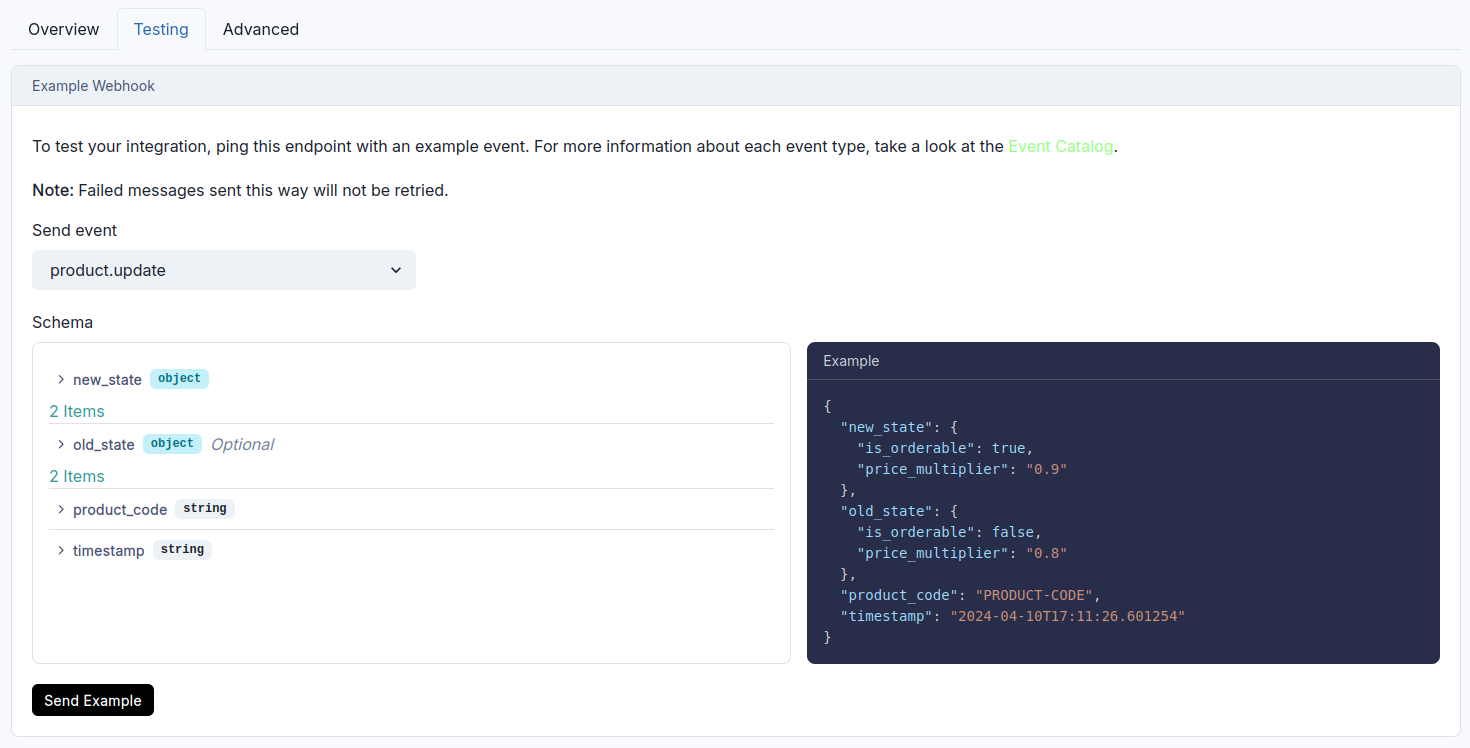Switch to the Overview tab

(64, 29)
